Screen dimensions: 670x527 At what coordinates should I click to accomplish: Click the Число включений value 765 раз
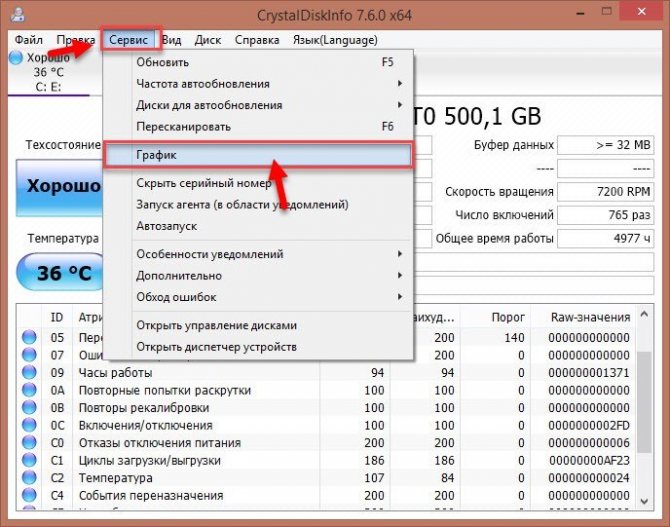pos(605,215)
